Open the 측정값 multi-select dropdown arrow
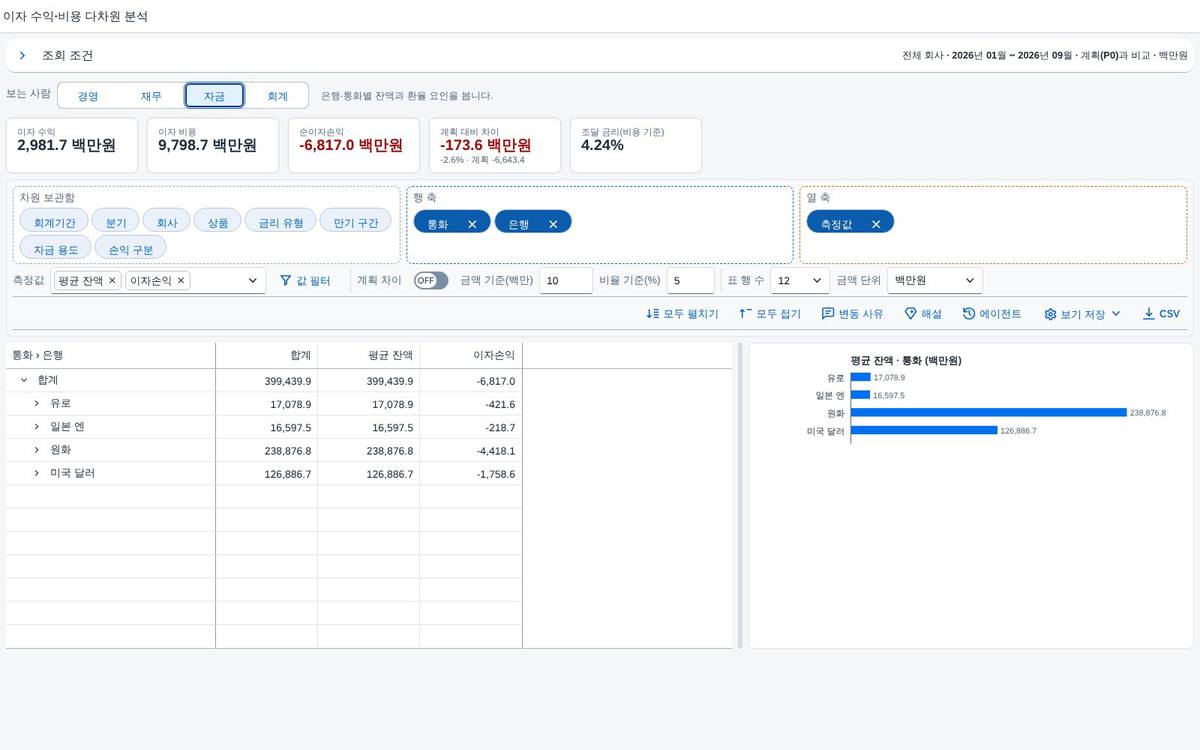Viewport: 1200px width, 750px height. (252, 281)
